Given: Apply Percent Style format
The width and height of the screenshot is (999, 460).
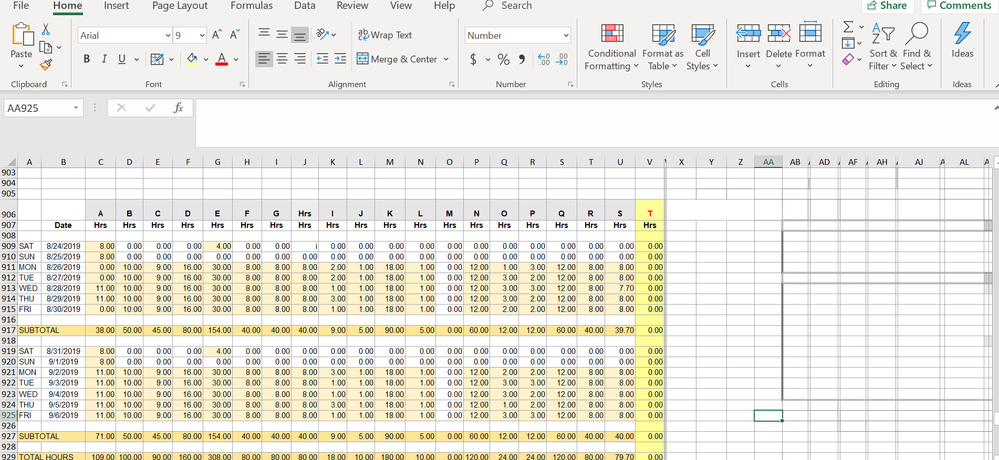Looking at the screenshot, I should click(503, 60).
